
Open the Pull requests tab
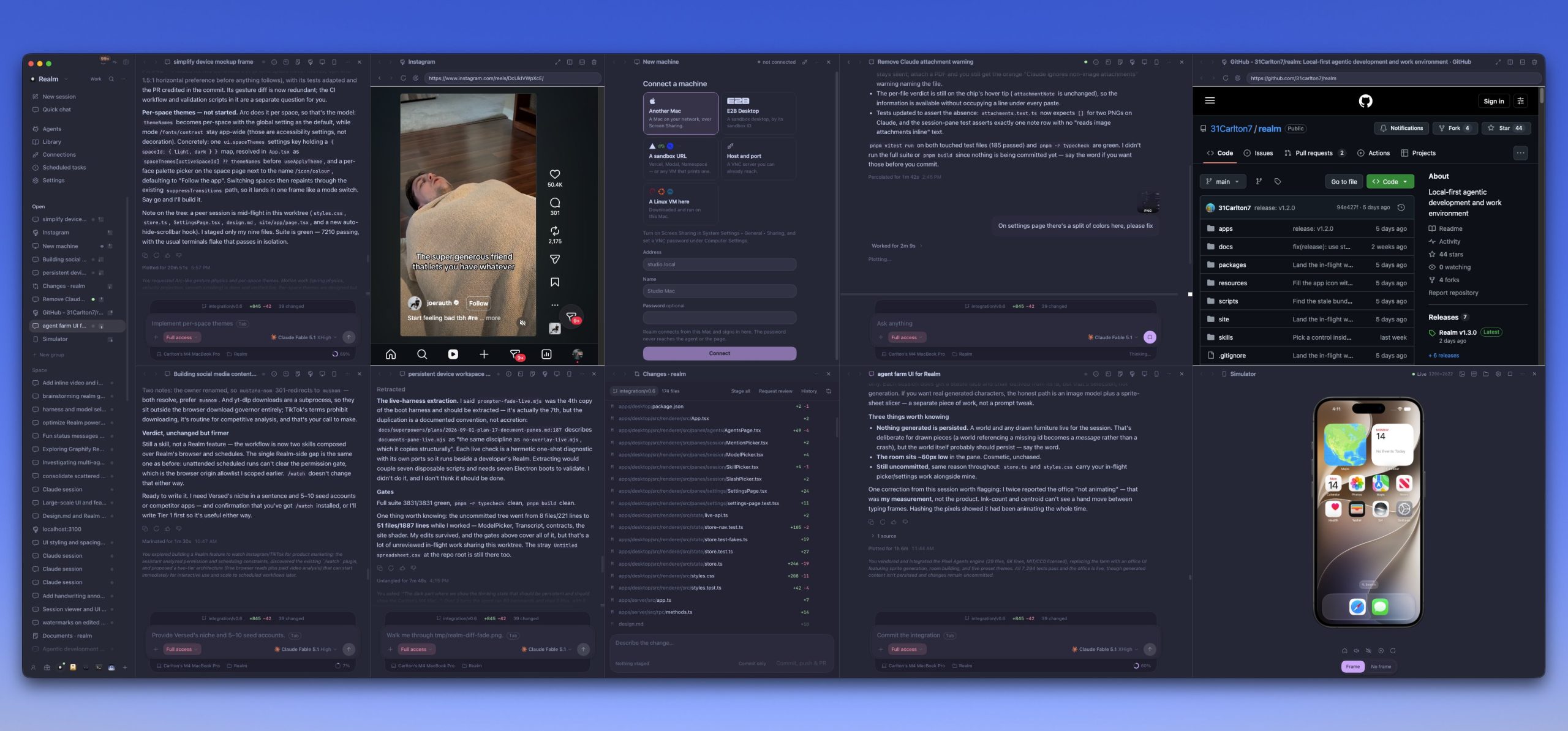coord(1314,153)
